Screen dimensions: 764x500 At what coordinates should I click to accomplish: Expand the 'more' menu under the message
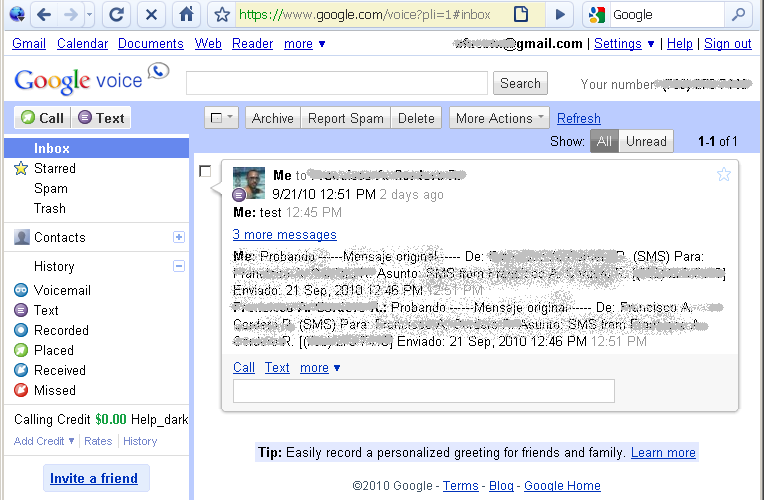click(x=320, y=367)
